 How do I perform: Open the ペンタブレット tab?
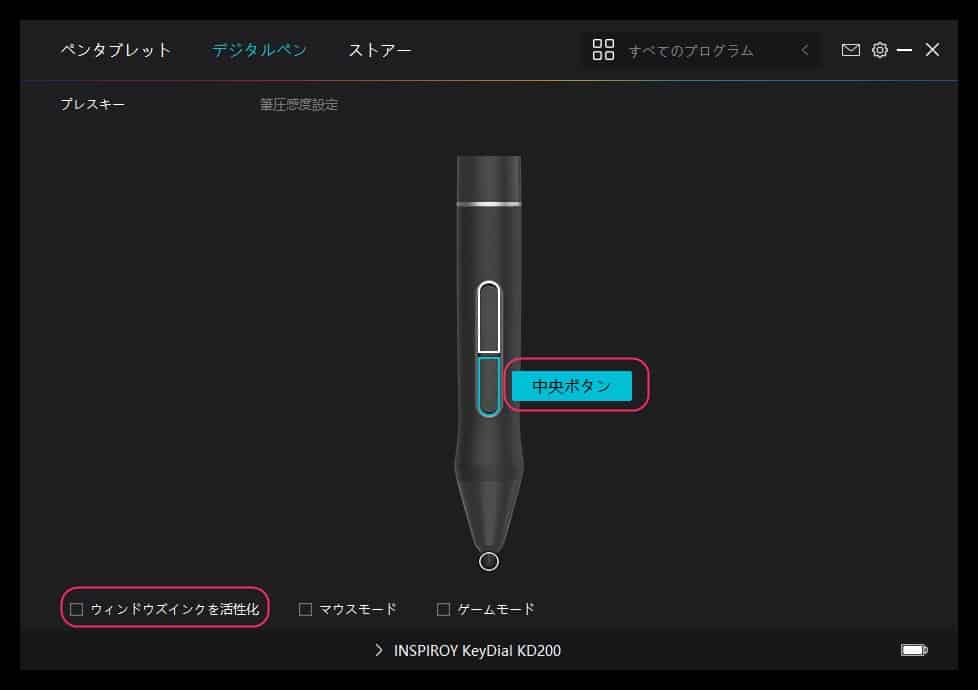tap(116, 50)
